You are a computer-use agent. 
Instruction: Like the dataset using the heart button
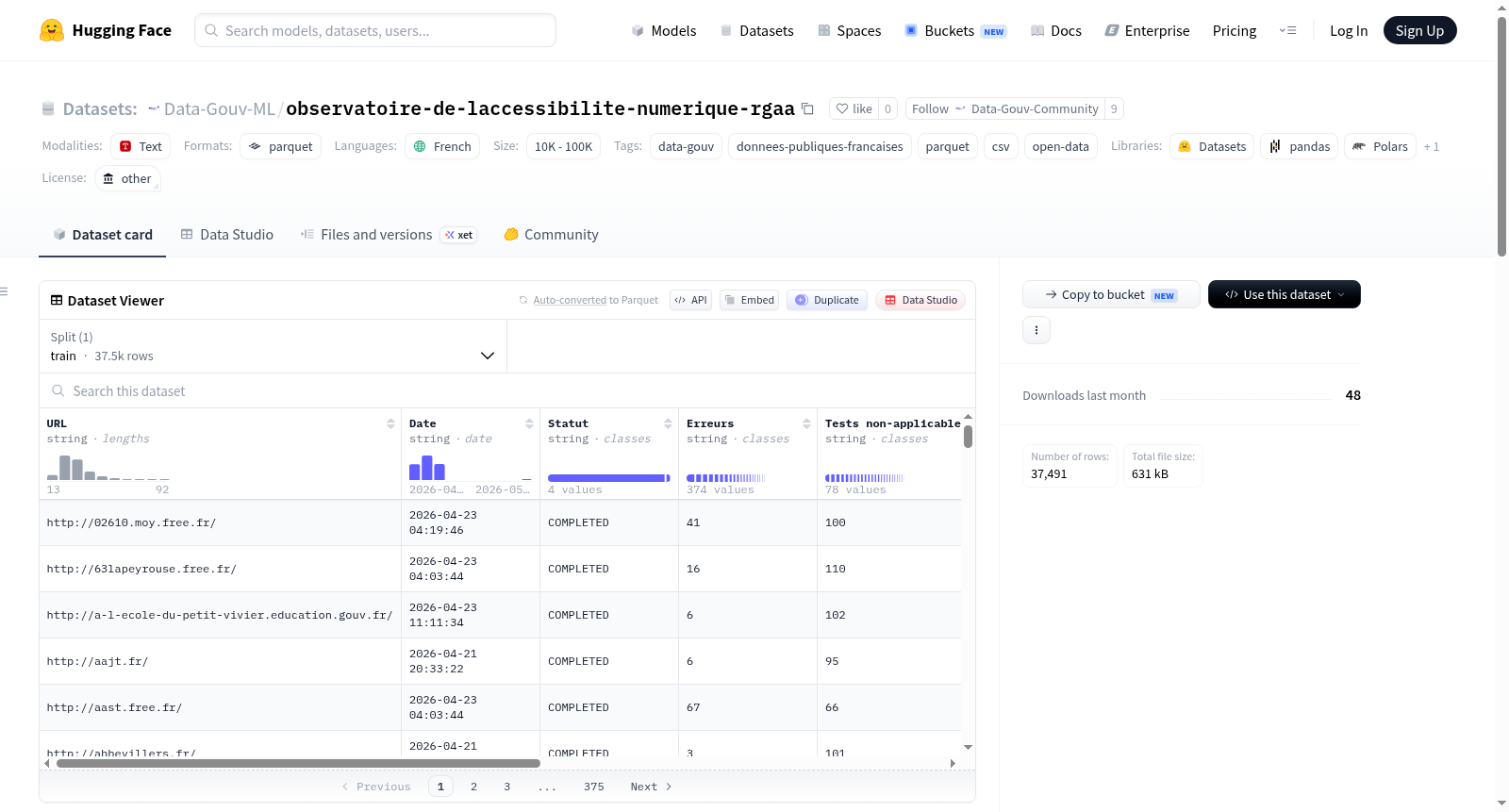[854, 108]
